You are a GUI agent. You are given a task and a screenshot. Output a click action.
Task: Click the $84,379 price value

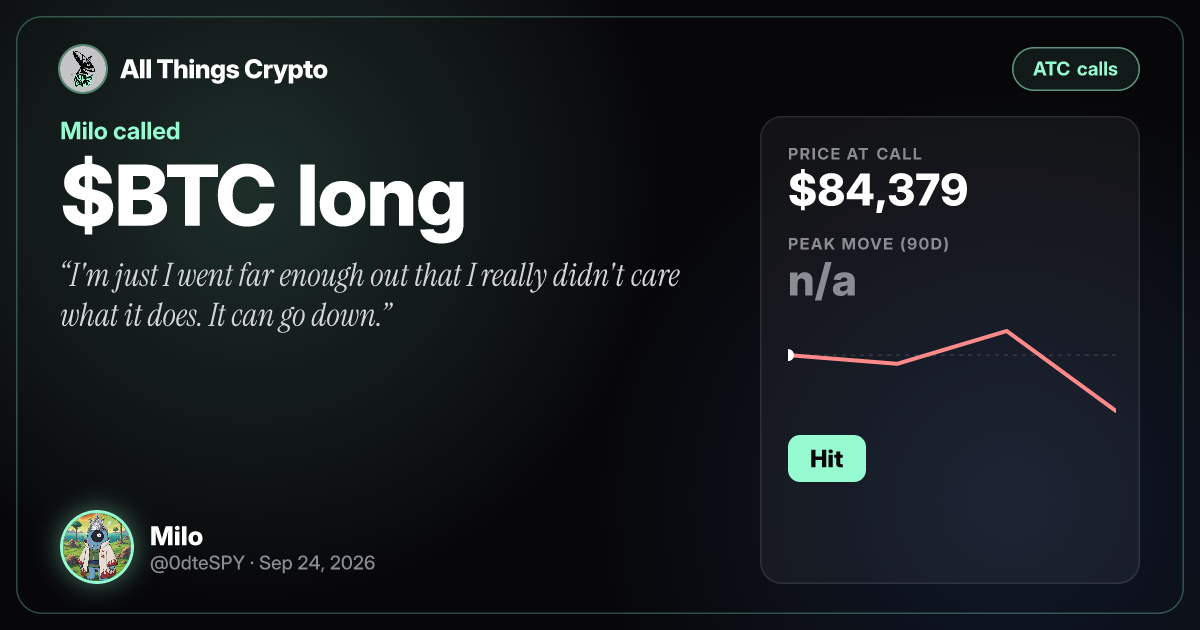(x=878, y=189)
